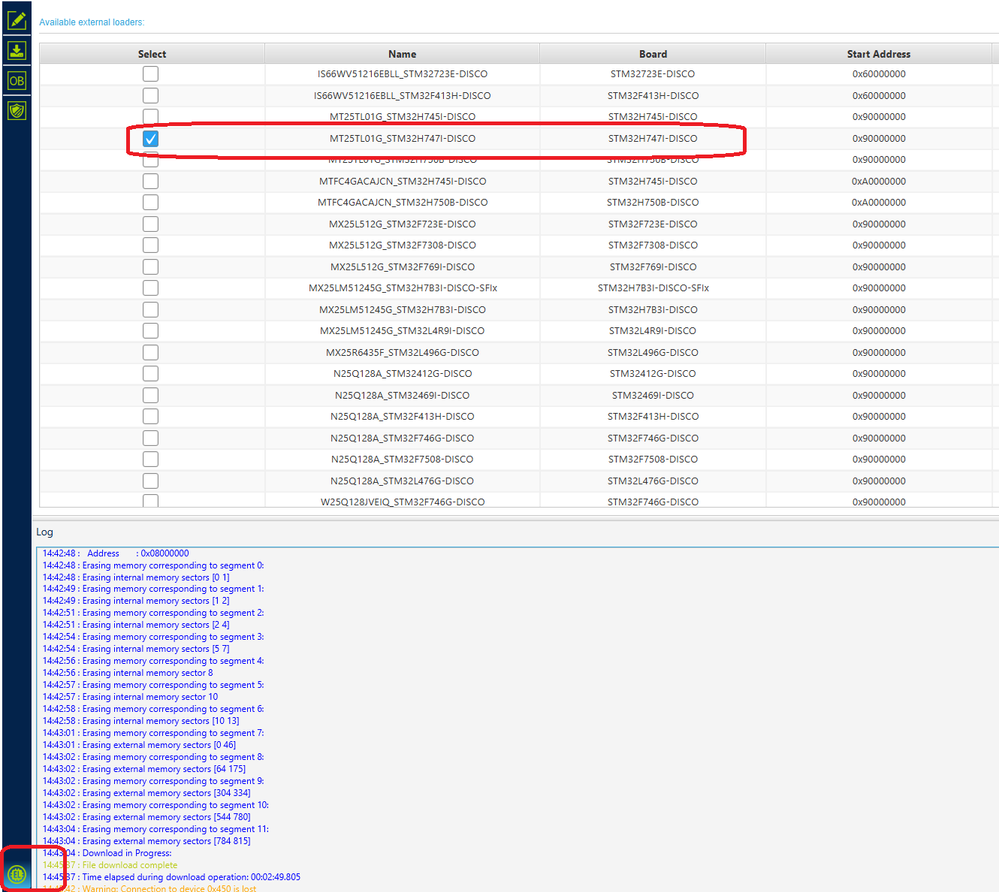This screenshot has width=999, height=892.
Task: Uncheck the MT25TL01G_STM32H747I-DISCO loader checkbox
Action: tap(150, 138)
